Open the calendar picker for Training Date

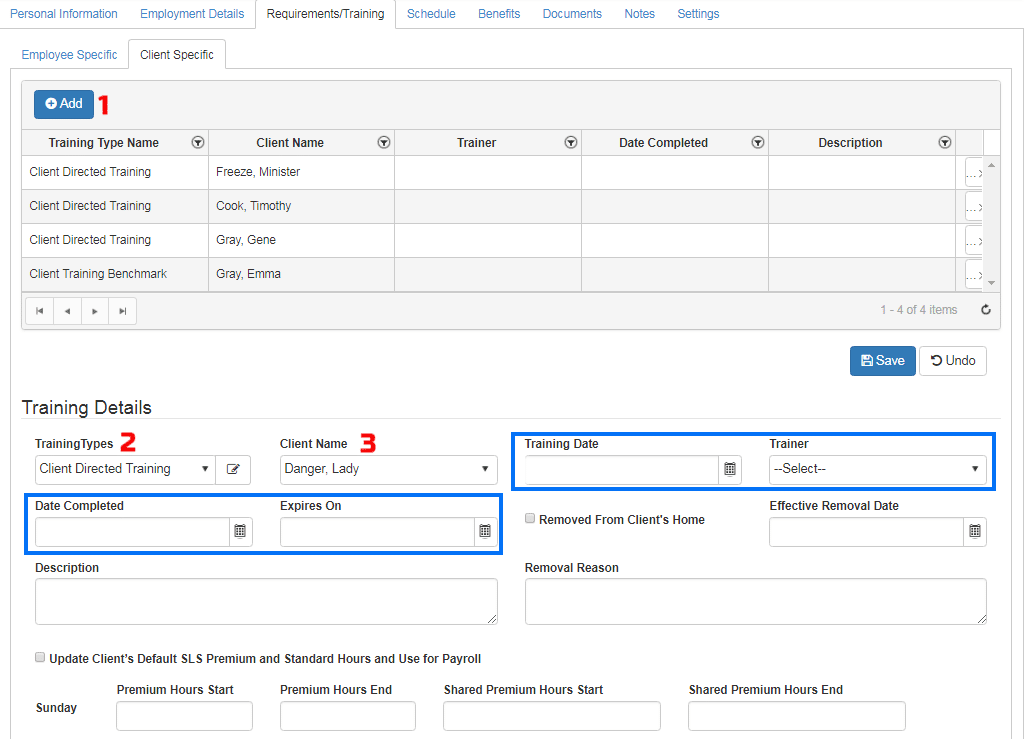pyautogui.click(x=730, y=469)
